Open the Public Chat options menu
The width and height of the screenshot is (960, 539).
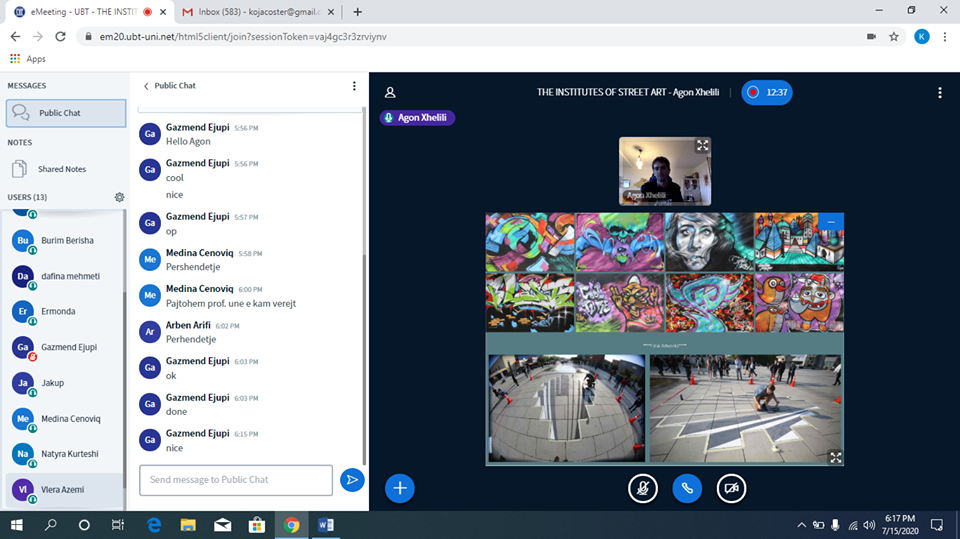(x=354, y=86)
